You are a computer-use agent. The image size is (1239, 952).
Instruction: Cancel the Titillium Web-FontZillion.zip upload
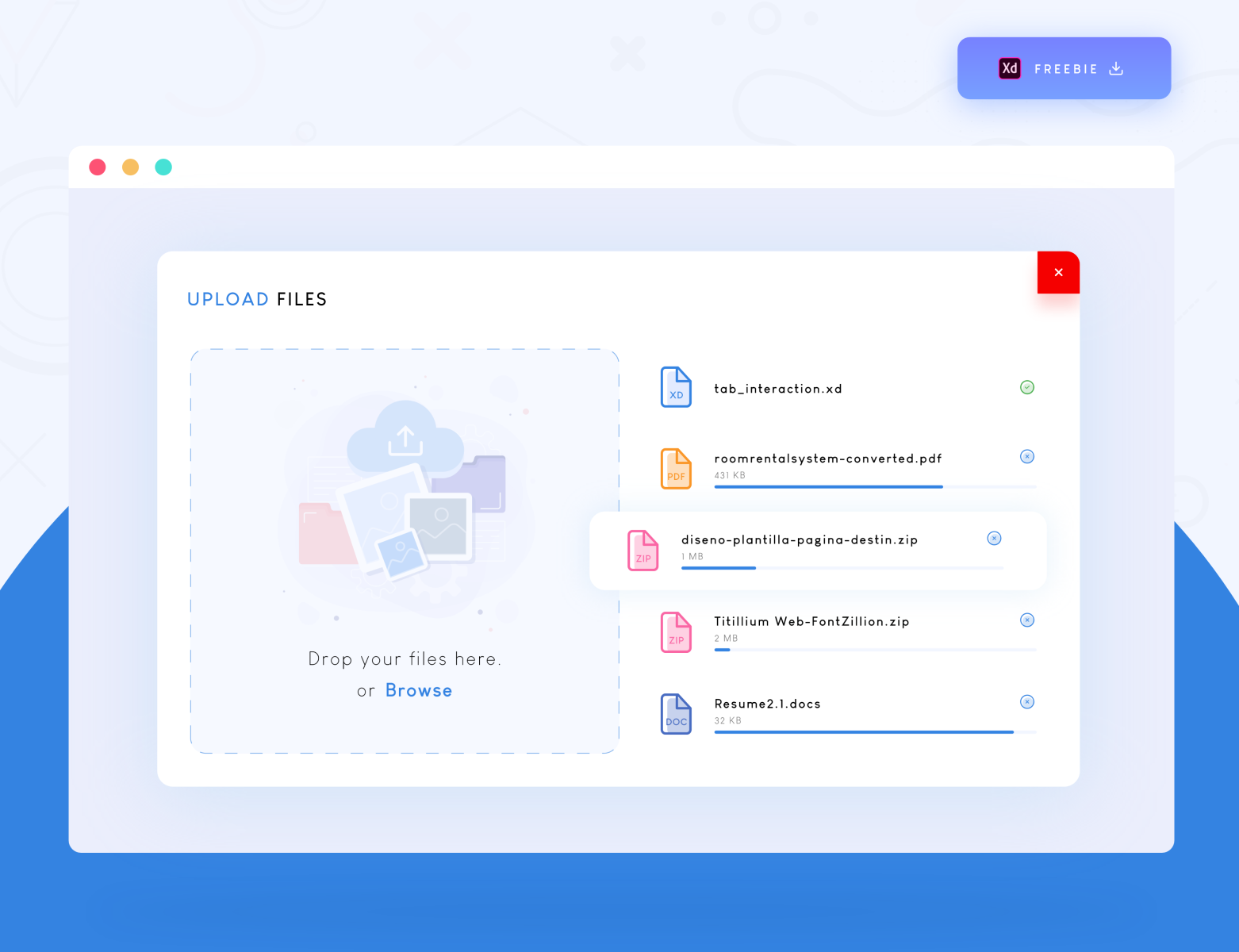click(x=1027, y=620)
